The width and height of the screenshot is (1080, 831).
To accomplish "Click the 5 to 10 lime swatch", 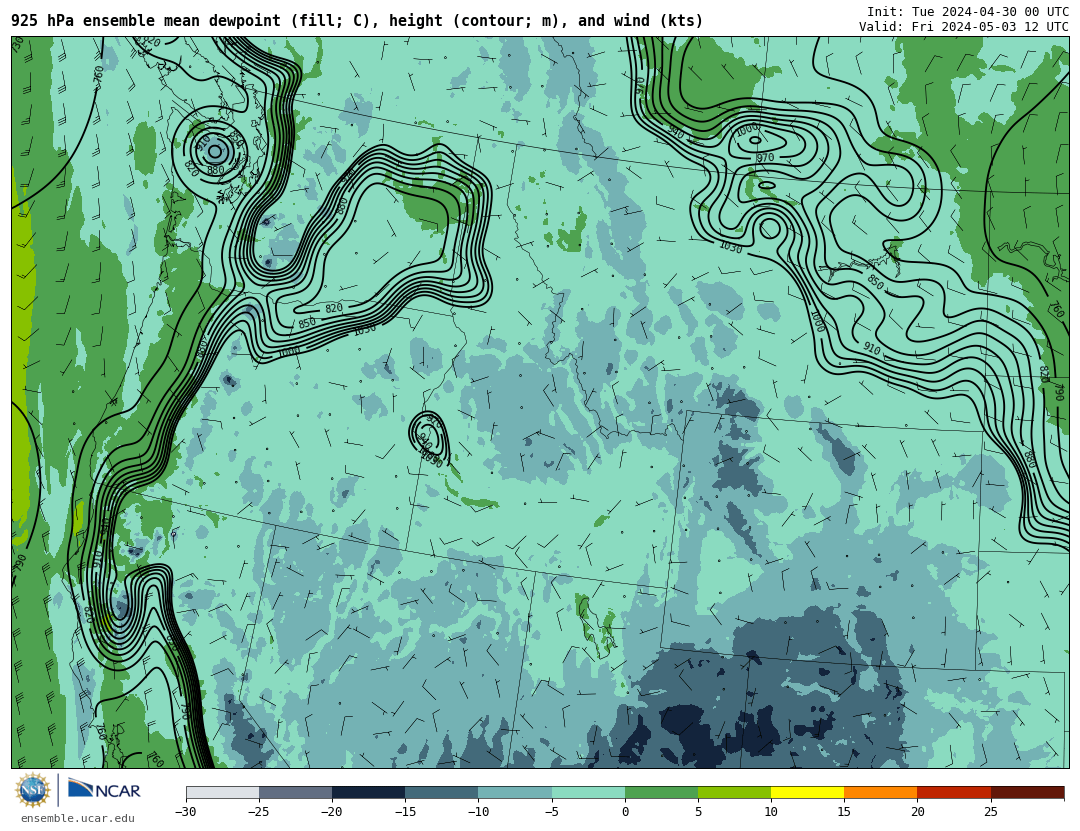I will pyautogui.click(x=734, y=792).
